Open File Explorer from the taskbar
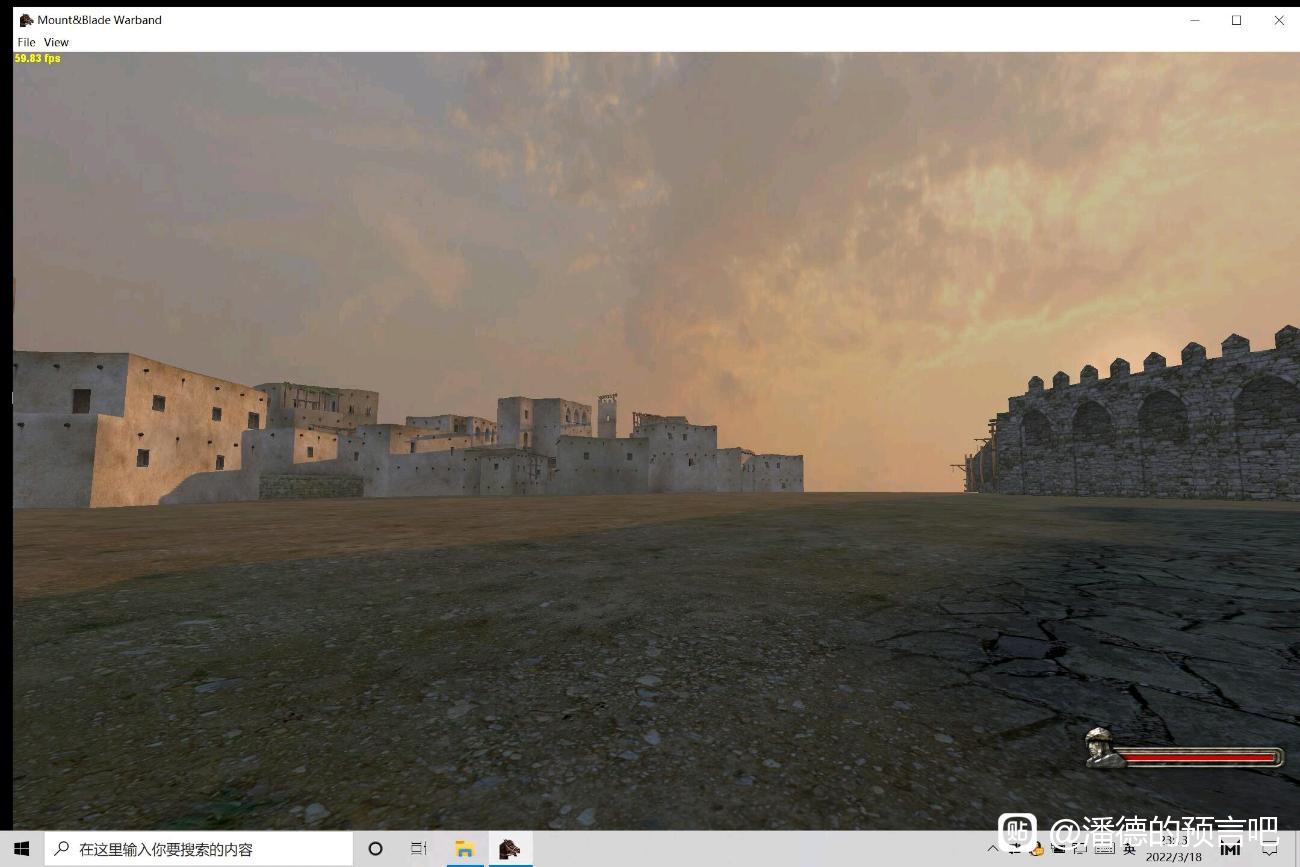Image resolution: width=1300 pixels, height=867 pixels. pos(464,849)
